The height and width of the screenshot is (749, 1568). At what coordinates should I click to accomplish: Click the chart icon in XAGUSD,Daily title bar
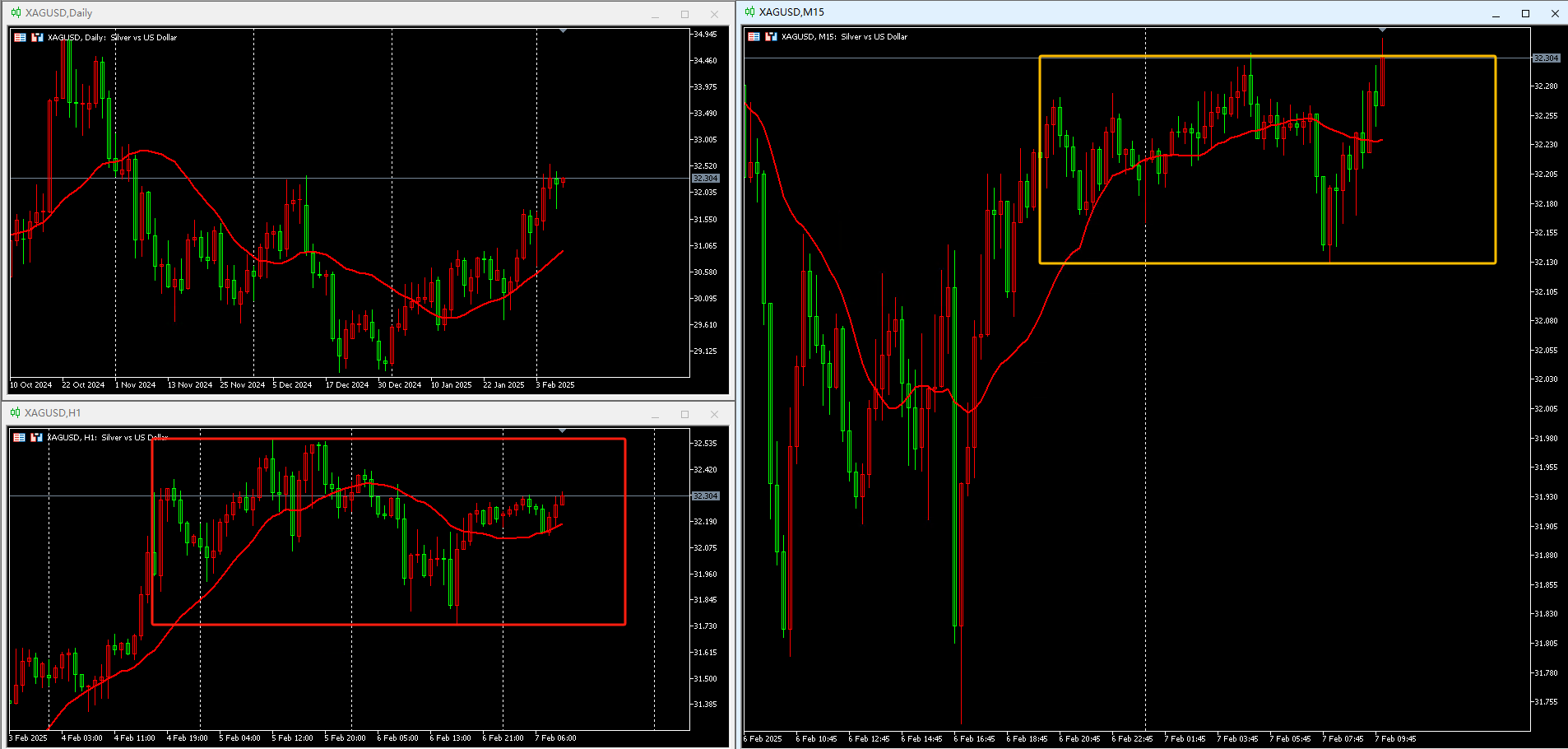tap(16, 13)
